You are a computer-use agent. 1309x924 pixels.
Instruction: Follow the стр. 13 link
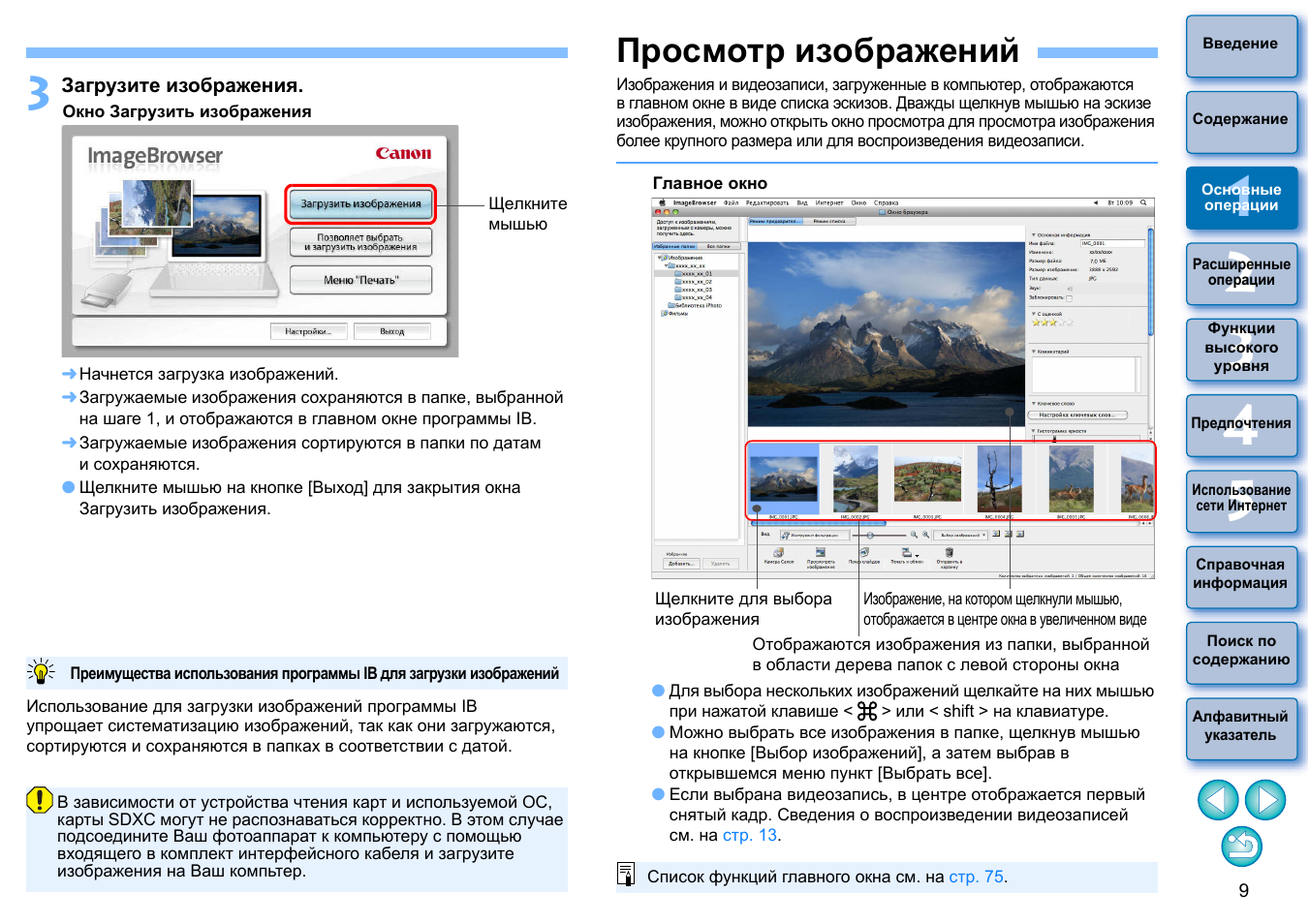point(750,835)
